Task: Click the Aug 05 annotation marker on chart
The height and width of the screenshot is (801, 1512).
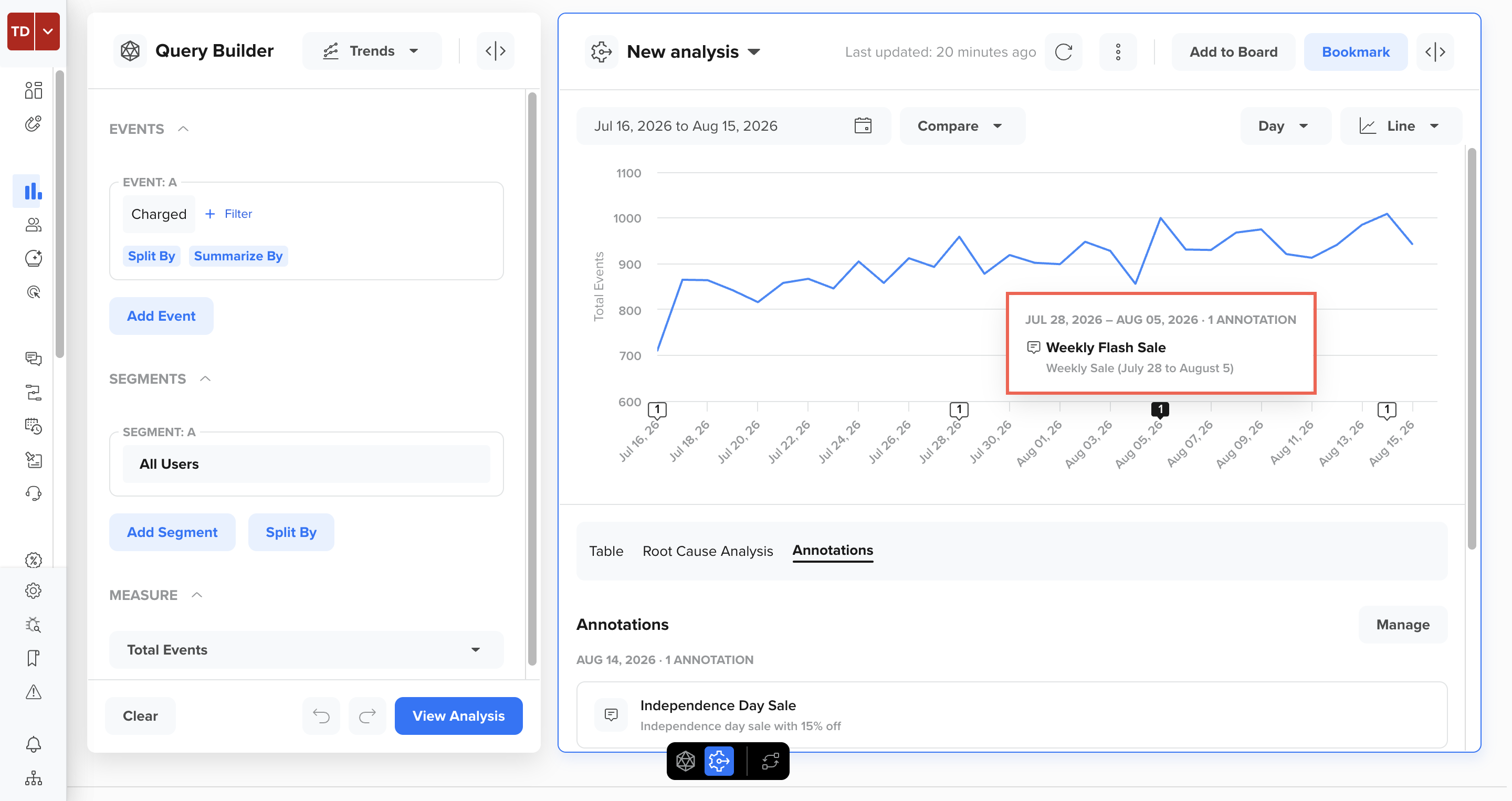Action: [x=1160, y=409]
